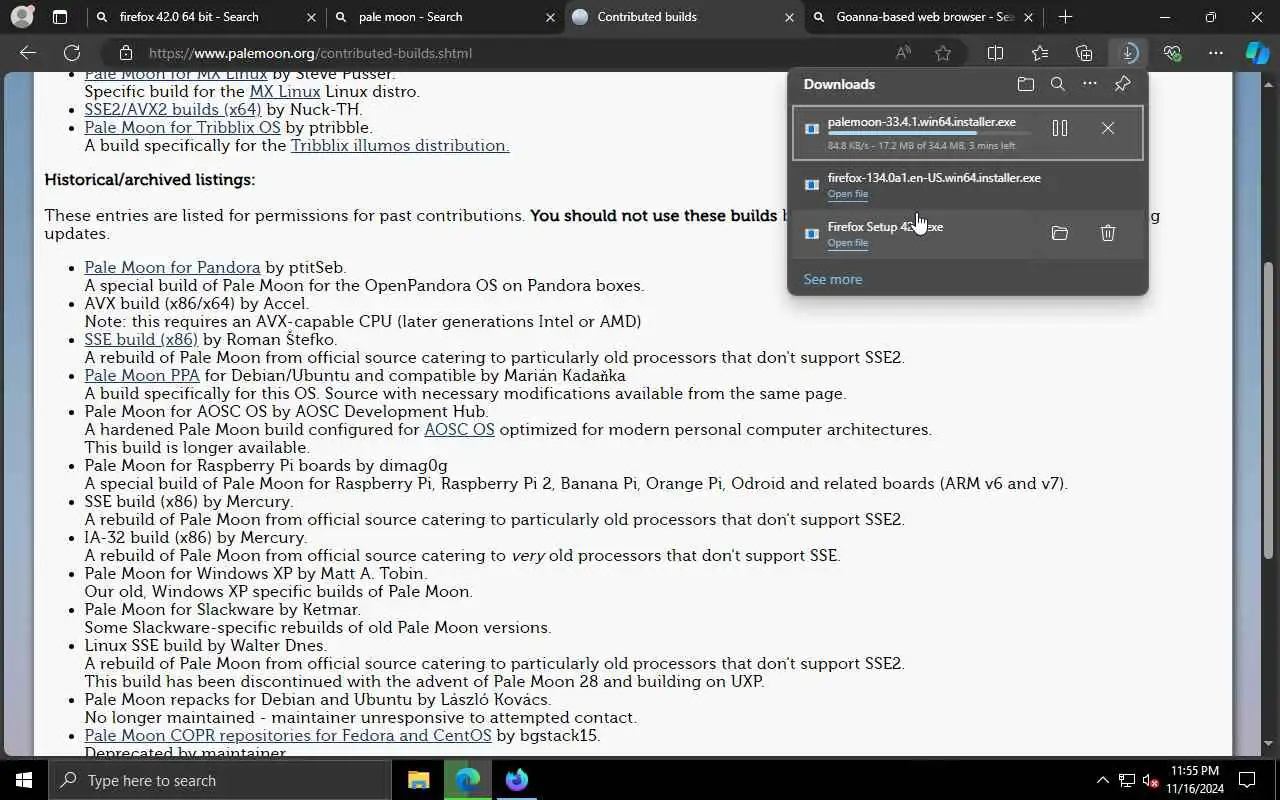Viewport: 1280px width, 800px height.
Task: Open the notification center icon
Action: click(x=1247, y=780)
